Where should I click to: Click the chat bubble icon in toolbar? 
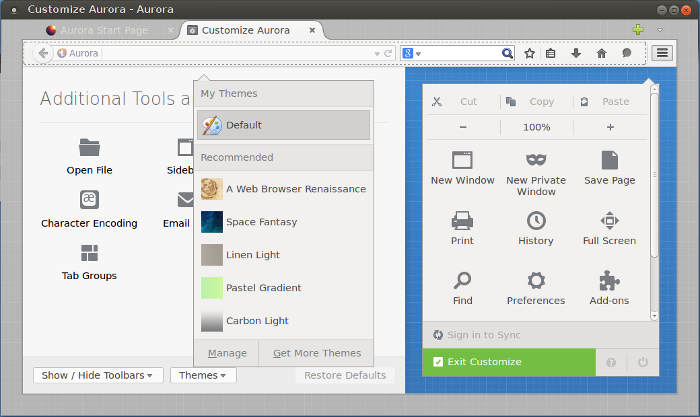(x=627, y=54)
